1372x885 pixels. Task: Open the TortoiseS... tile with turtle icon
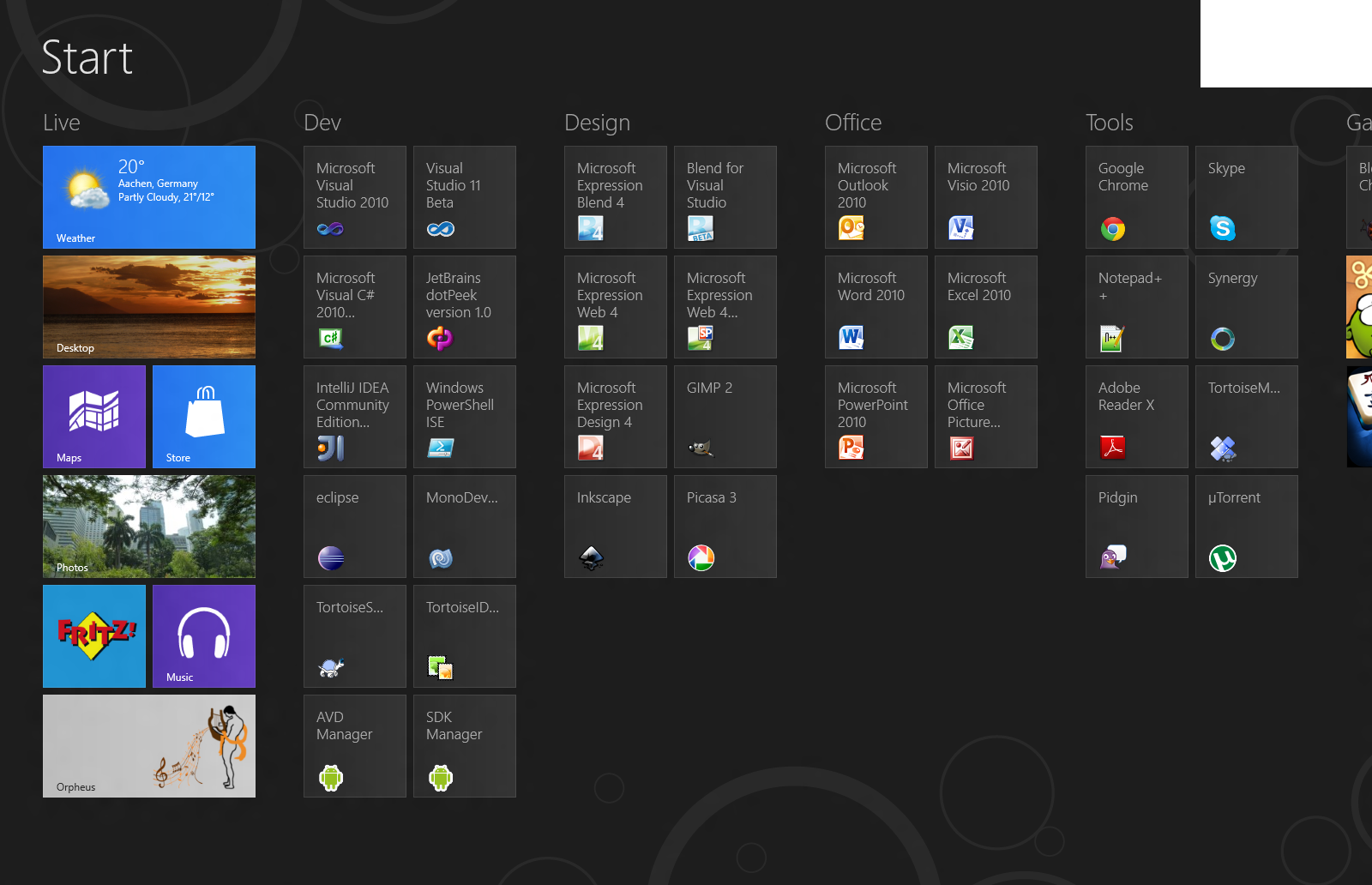355,636
